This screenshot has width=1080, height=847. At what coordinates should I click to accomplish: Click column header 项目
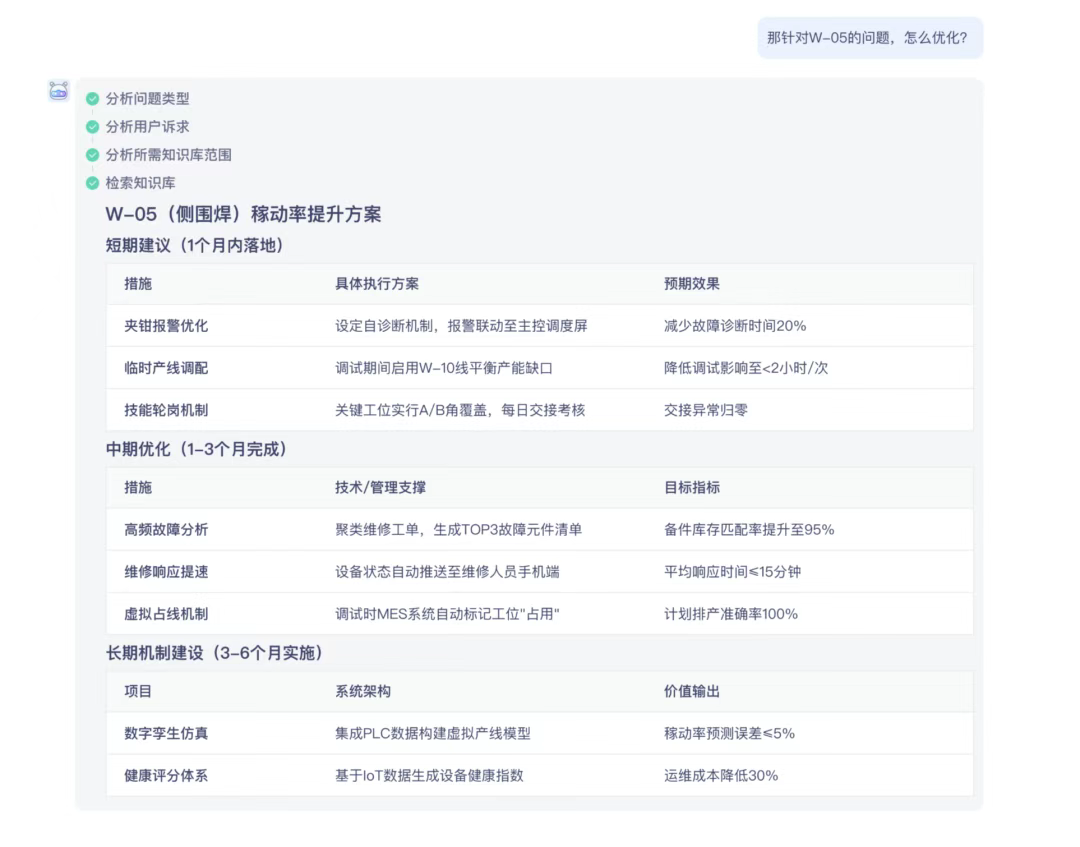click(138, 692)
